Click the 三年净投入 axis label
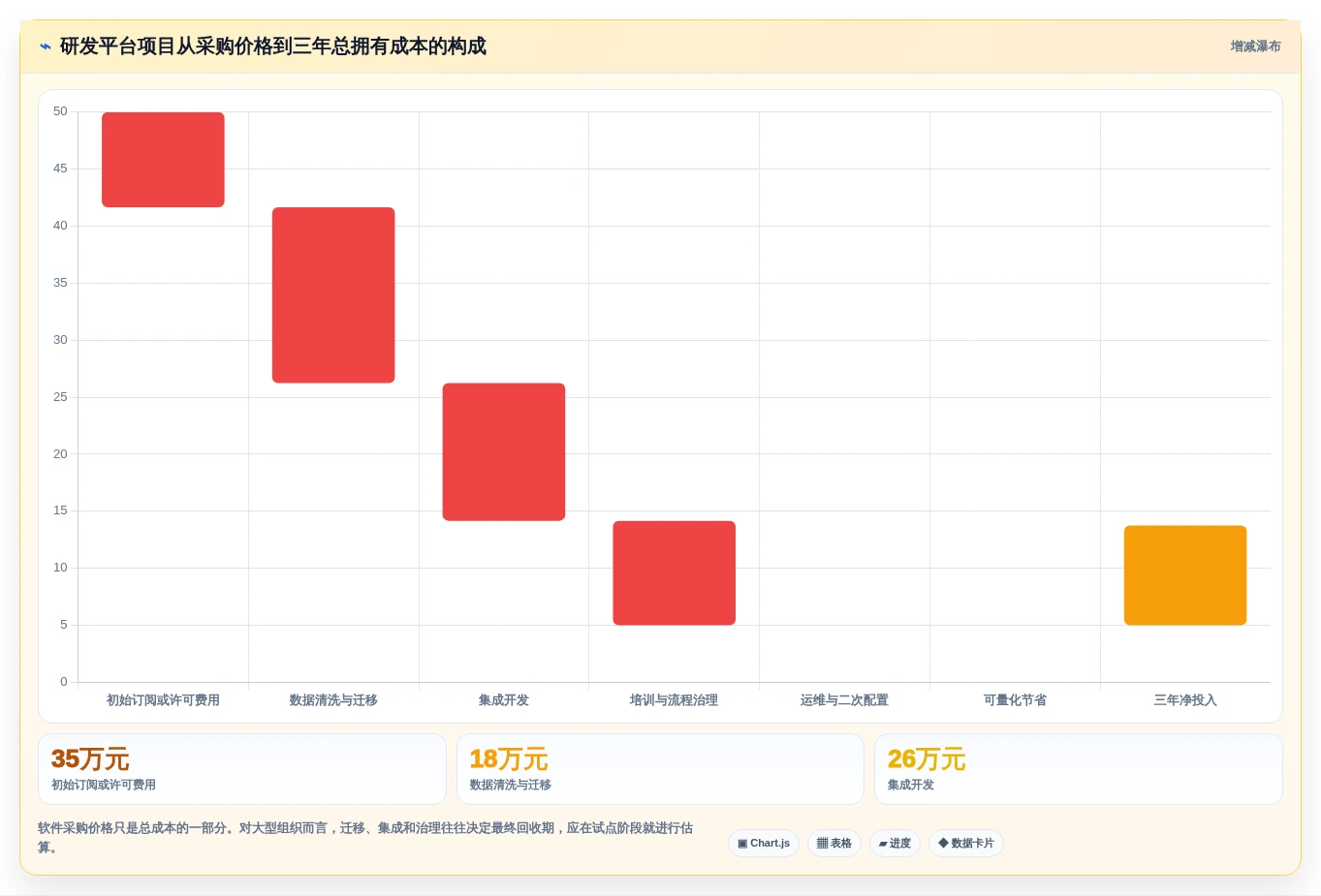 1185,700
